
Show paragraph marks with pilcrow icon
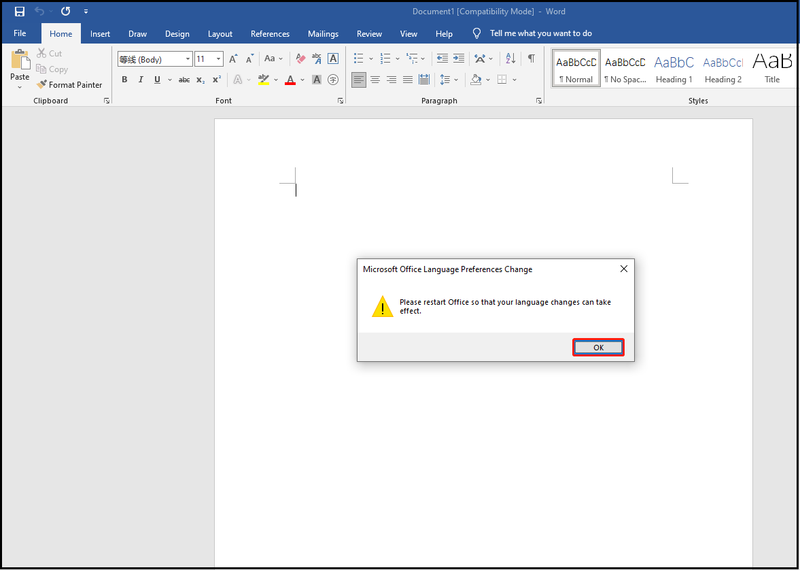[x=531, y=59]
